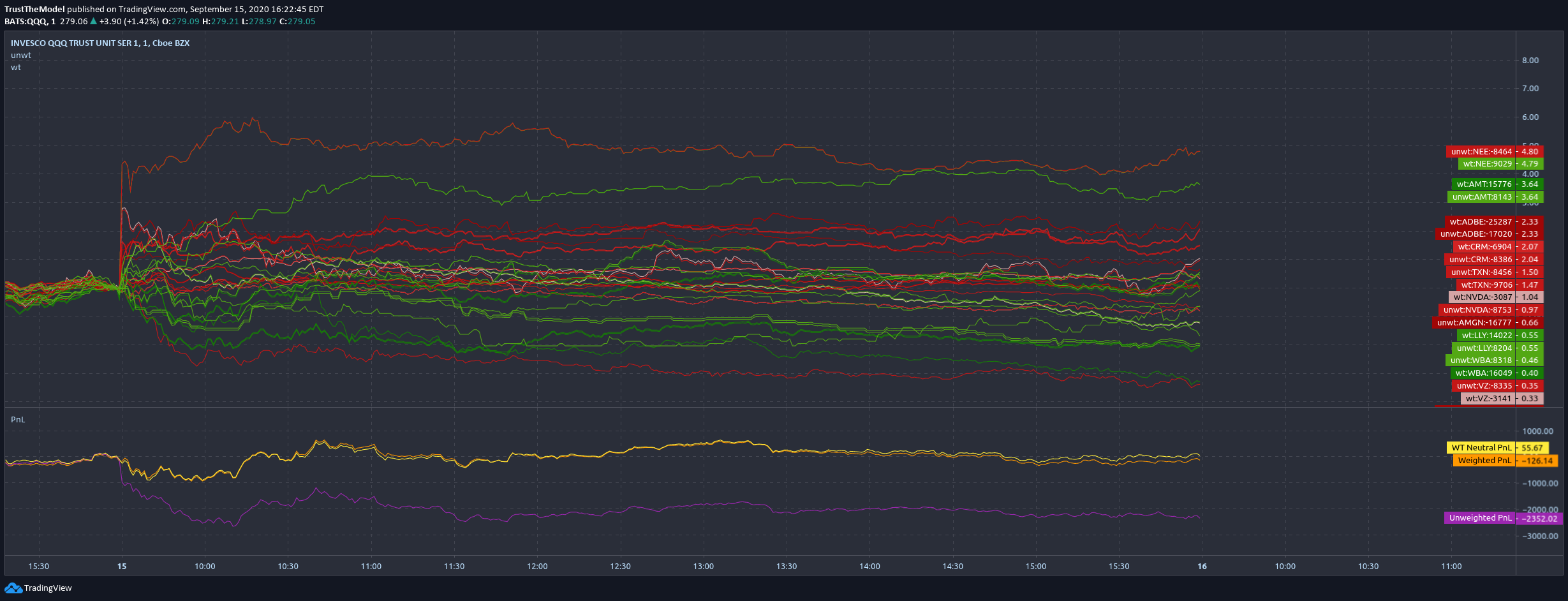Viewport: 1568px width, 601px height.
Task: Click the 7.00 price axis value
Action: click(1530, 88)
